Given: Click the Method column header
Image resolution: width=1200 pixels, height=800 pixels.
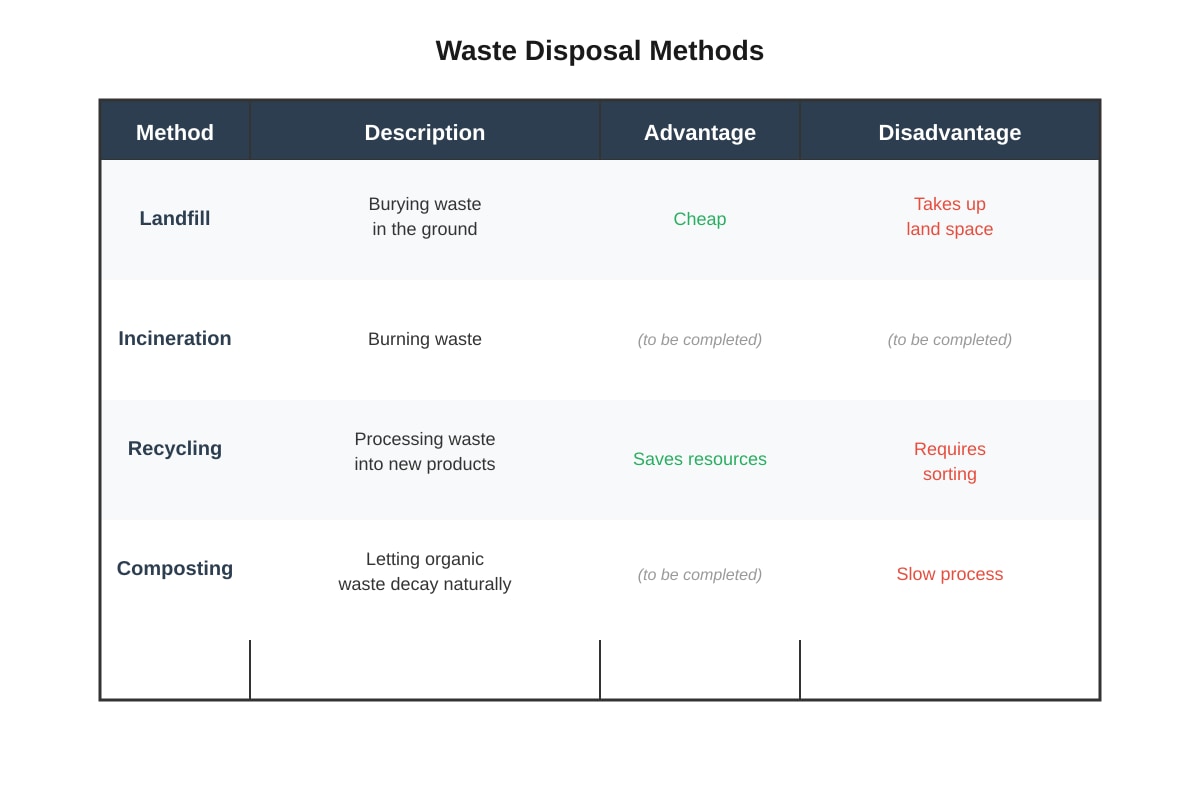Looking at the screenshot, I should tap(175, 132).
